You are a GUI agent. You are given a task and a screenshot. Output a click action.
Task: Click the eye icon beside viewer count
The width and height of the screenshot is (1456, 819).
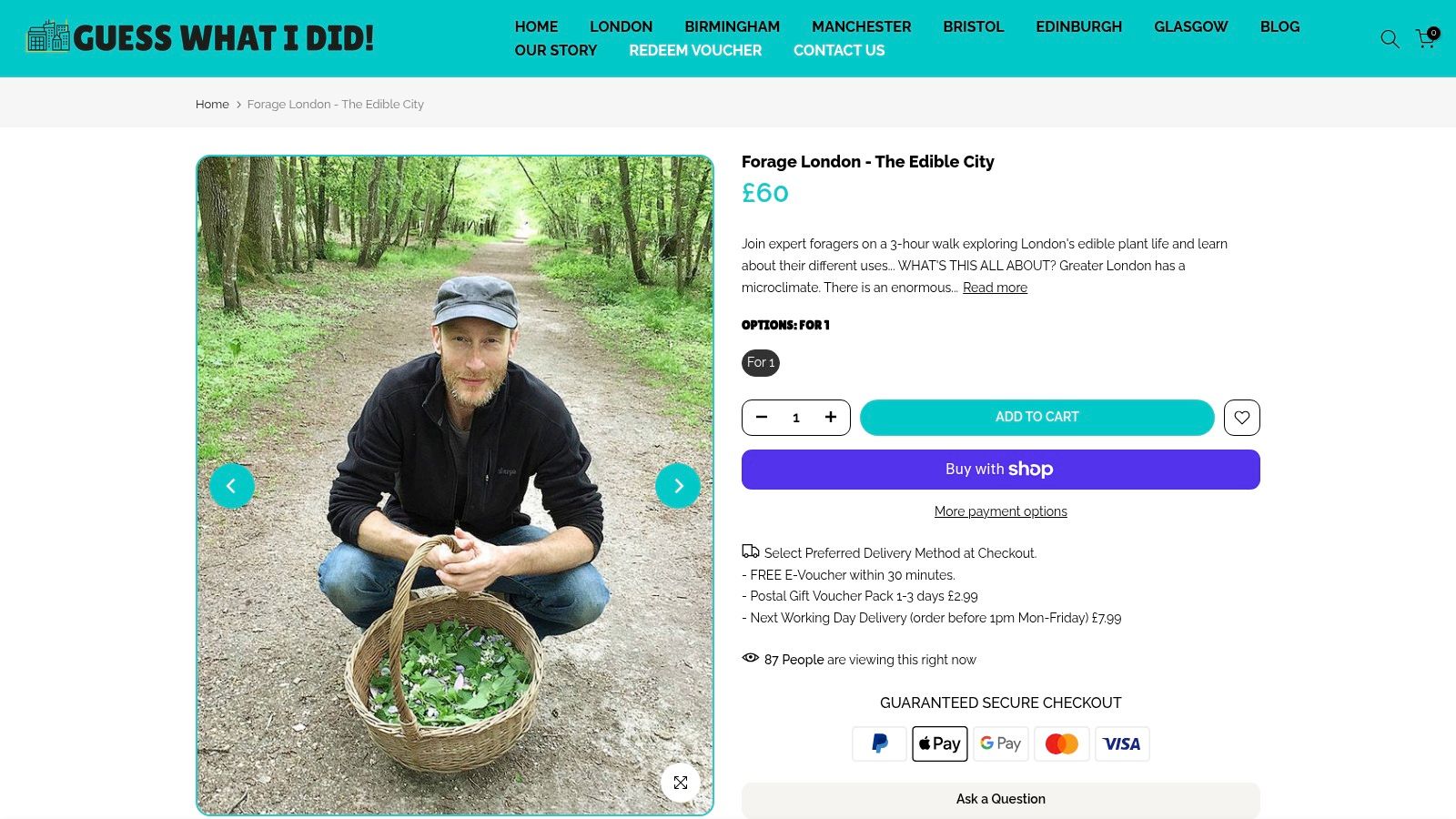coord(750,657)
